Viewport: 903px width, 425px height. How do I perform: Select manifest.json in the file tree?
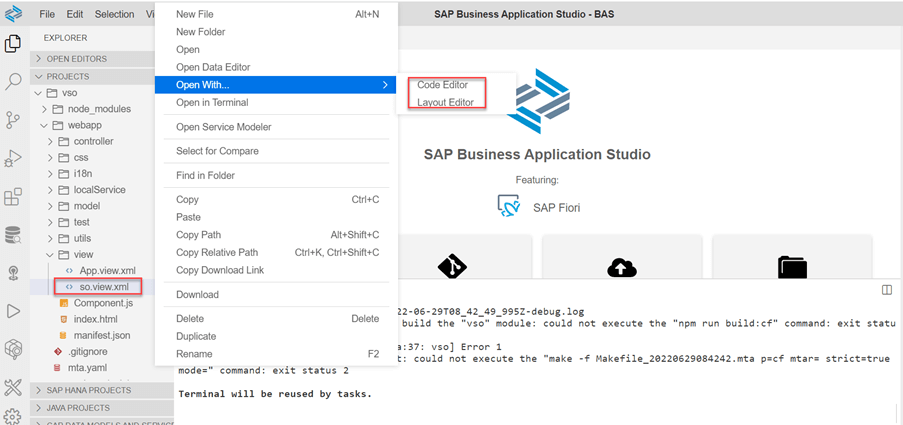(102, 335)
